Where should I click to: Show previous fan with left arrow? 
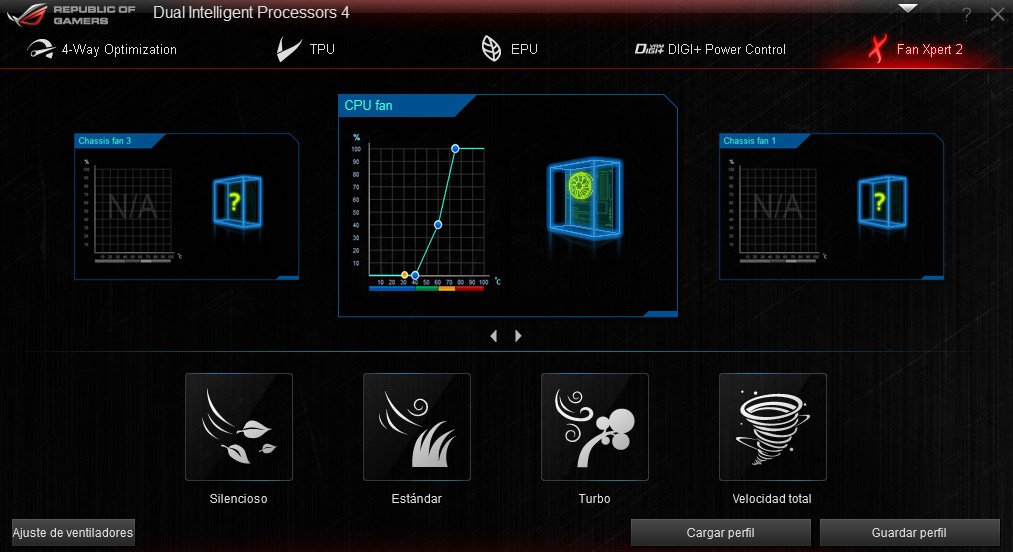click(494, 336)
